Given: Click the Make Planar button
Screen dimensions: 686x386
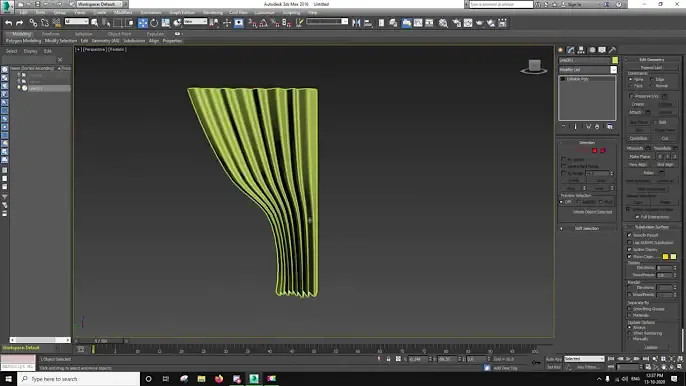Looking at the screenshot, I should click(640, 156).
